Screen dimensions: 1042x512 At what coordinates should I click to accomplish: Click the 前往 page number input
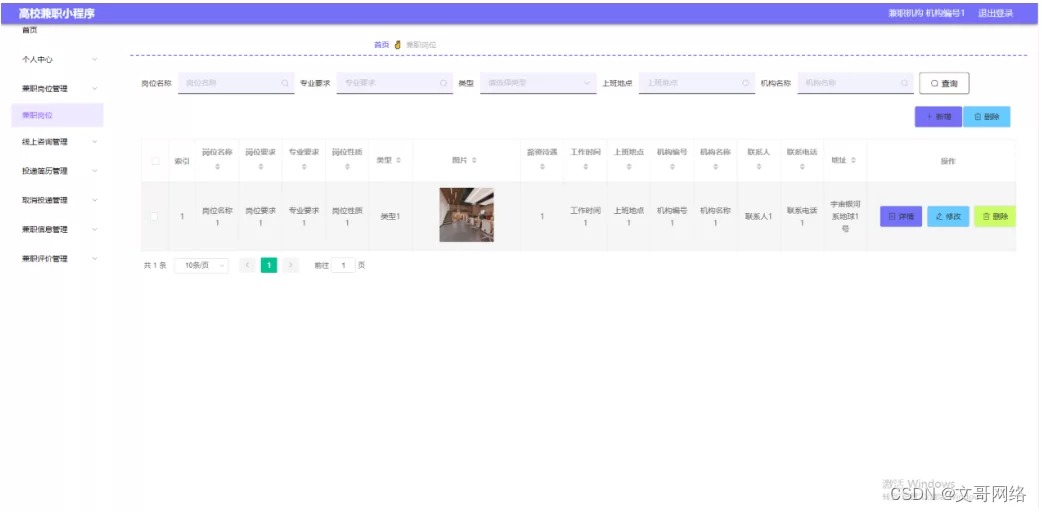click(343, 265)
